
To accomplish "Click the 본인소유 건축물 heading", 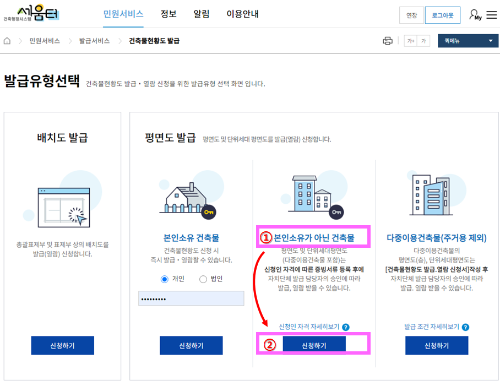I will (191, 238).
